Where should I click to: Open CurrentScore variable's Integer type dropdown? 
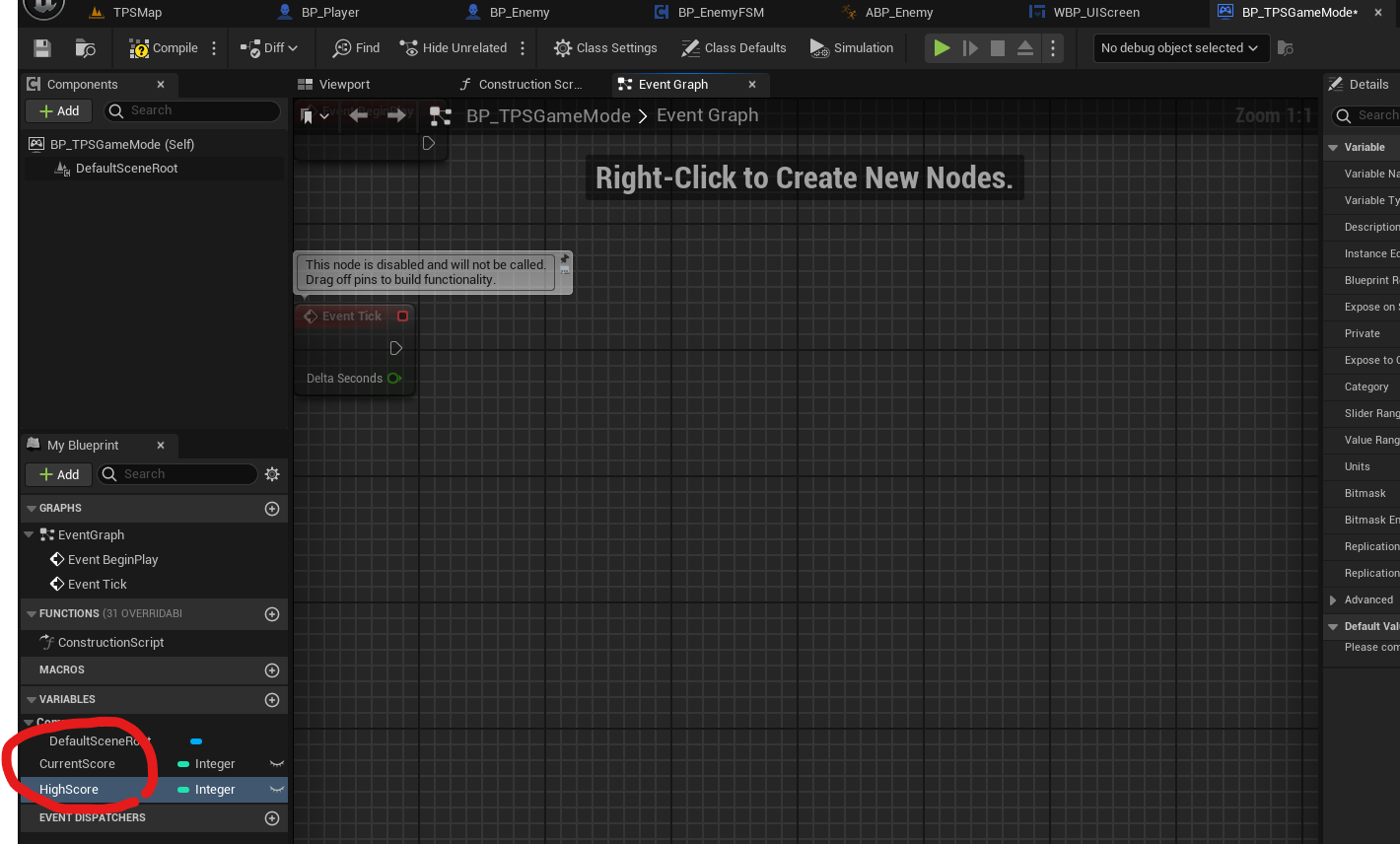206,764
